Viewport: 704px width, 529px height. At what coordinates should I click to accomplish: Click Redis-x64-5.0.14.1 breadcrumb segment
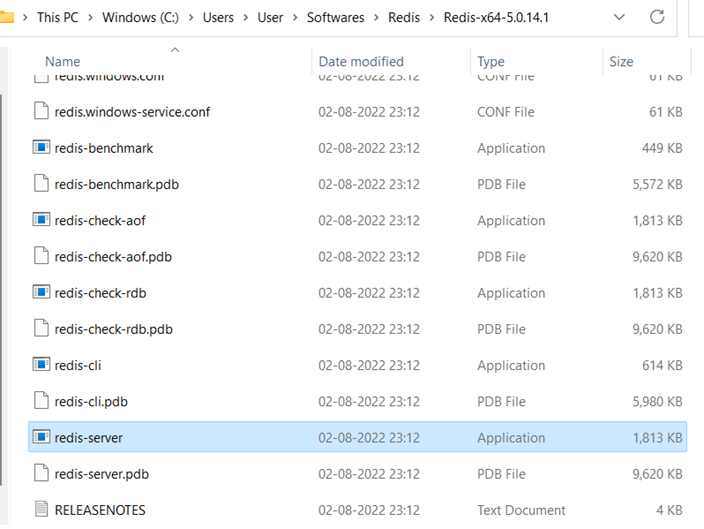(x=497, y=18)
